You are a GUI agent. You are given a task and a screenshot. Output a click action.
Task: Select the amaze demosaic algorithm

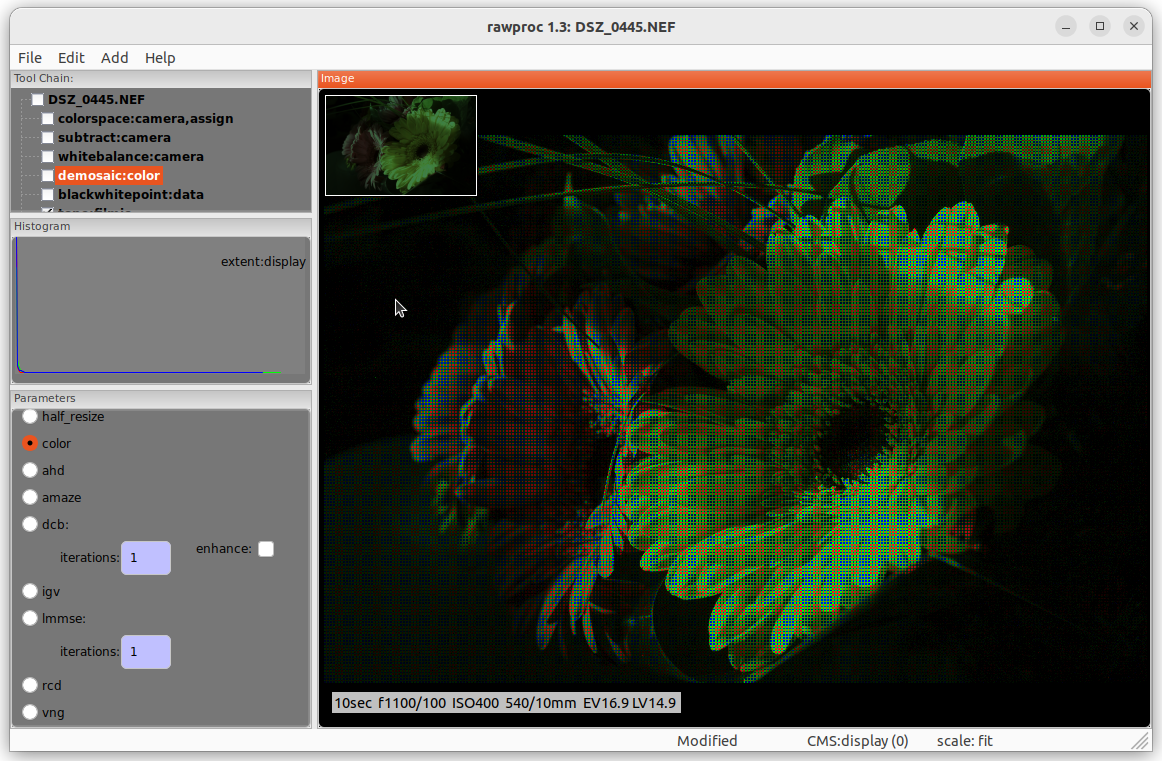(30, 497)
